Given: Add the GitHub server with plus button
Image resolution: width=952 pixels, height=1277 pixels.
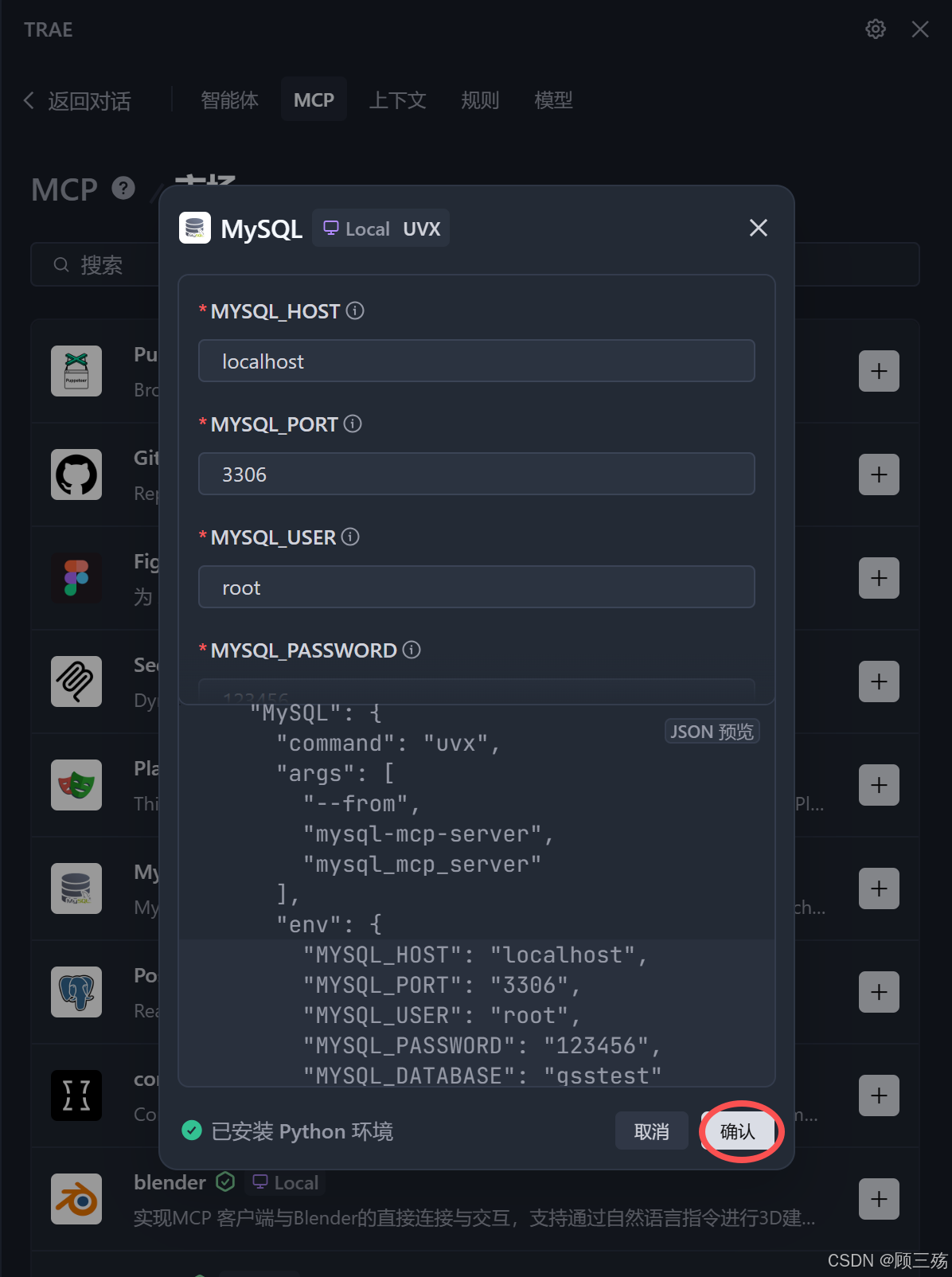Looking at the screenshot, I should pyautogui.click(x=879, y=474).
